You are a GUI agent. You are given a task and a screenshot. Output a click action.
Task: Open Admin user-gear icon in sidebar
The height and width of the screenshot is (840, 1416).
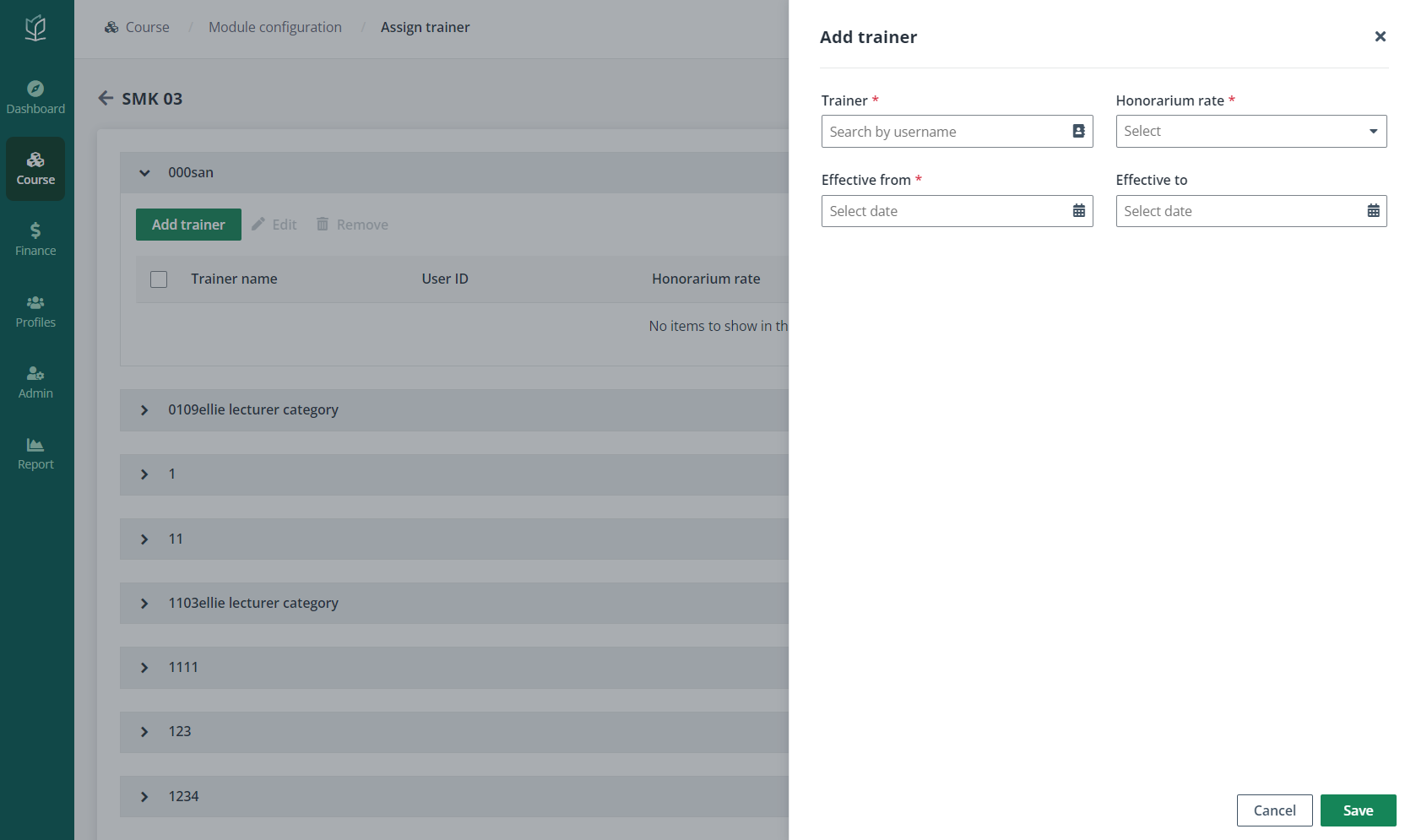click(x=35, y=373)
